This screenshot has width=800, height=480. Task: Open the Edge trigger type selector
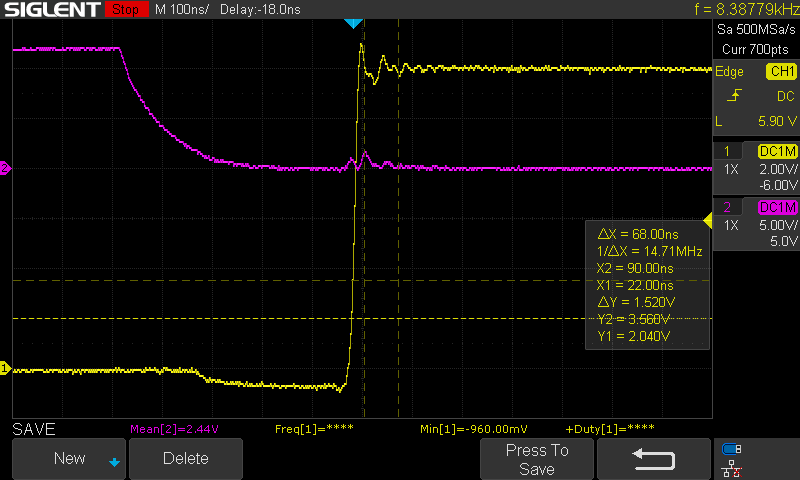click(x=729, y=72)
